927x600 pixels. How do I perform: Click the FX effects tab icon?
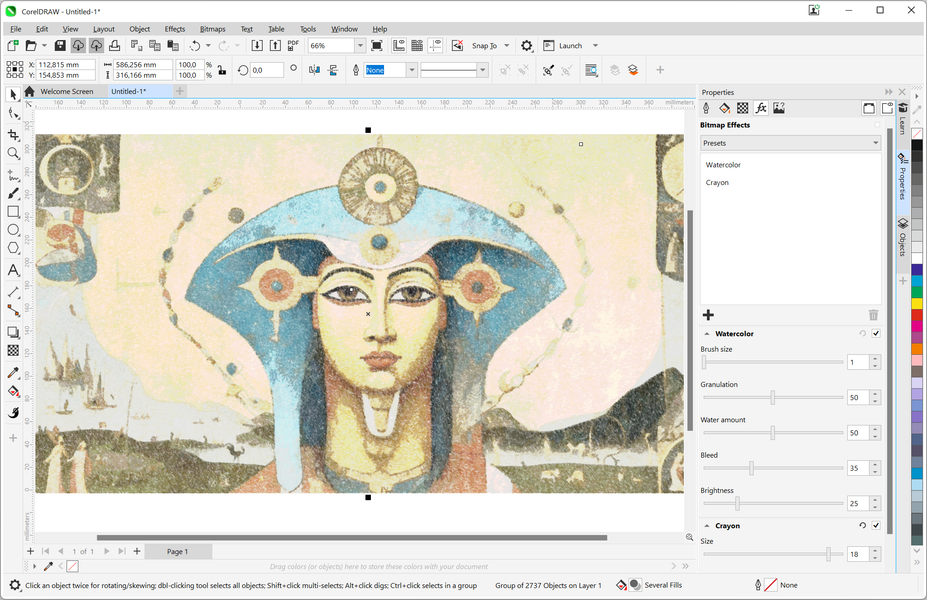761,108
